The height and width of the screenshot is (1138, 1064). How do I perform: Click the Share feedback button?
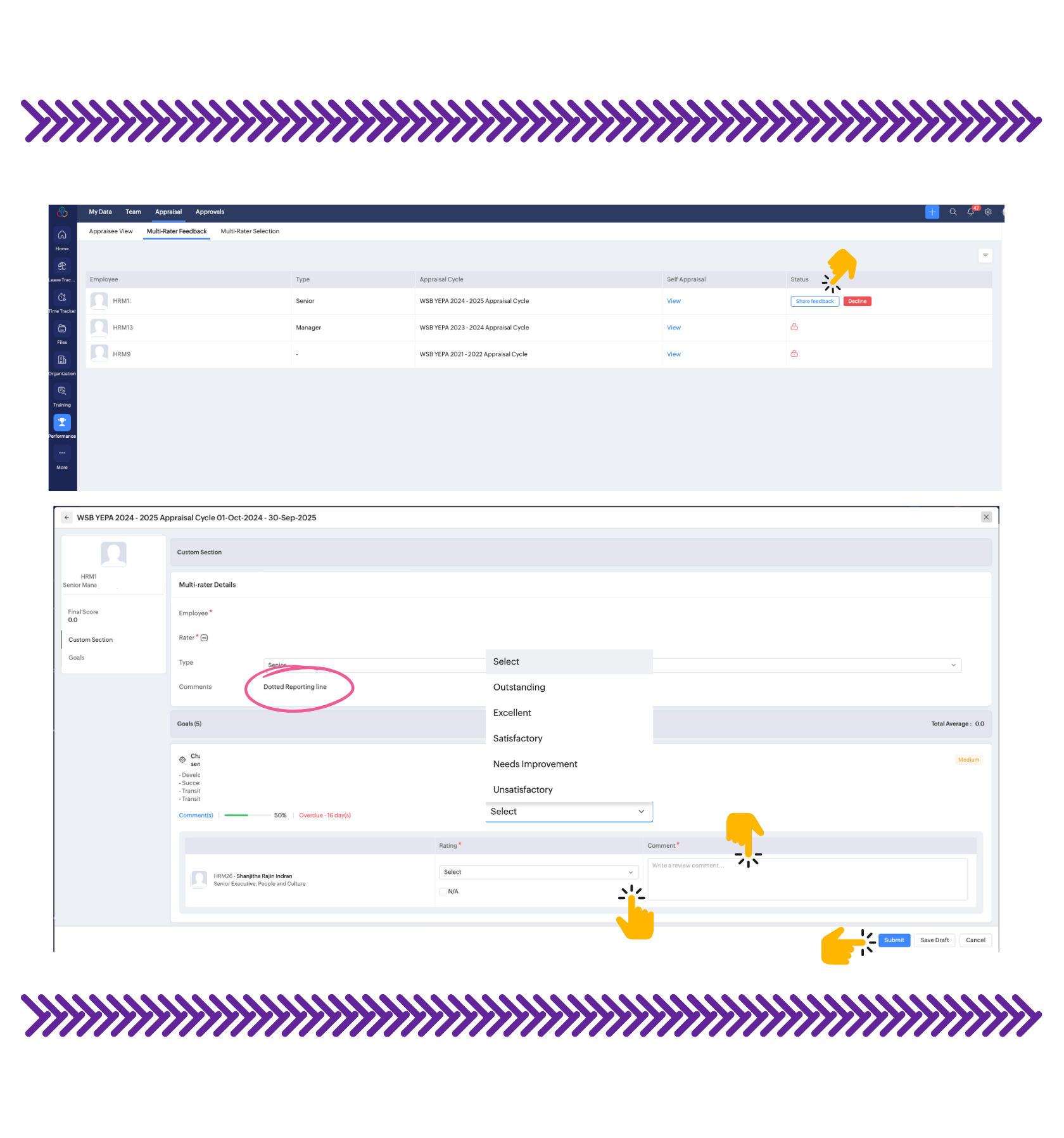coord(814,302)
